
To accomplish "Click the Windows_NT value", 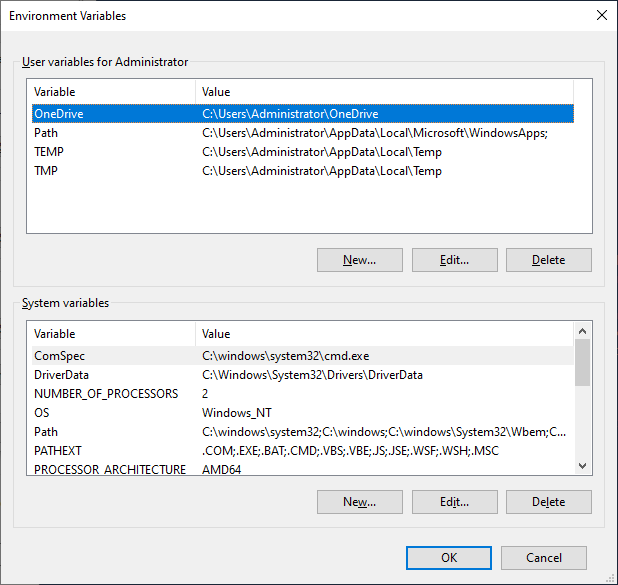I will pos(236,413).
